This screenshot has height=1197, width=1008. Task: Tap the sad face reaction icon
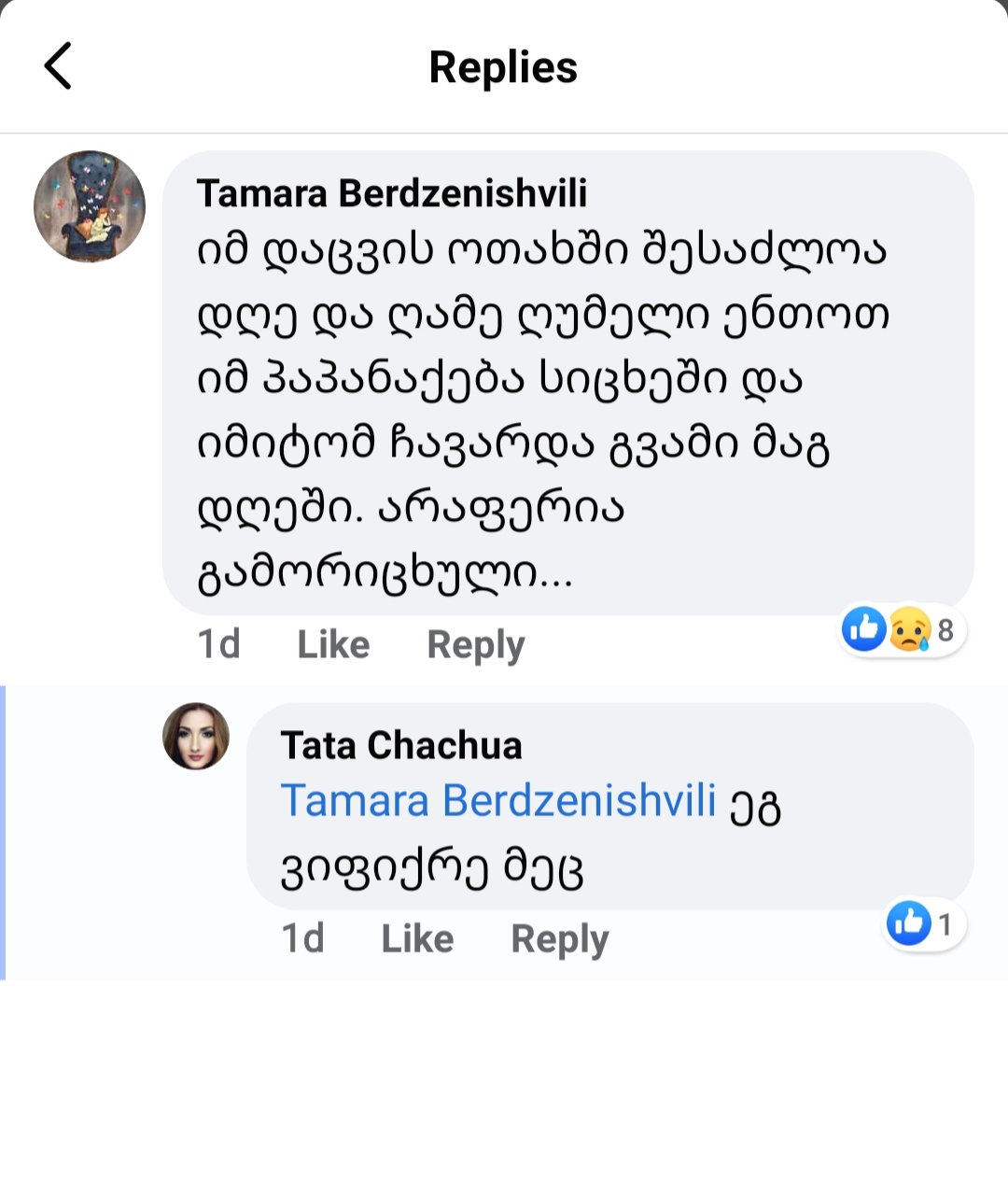click(909, 629)
